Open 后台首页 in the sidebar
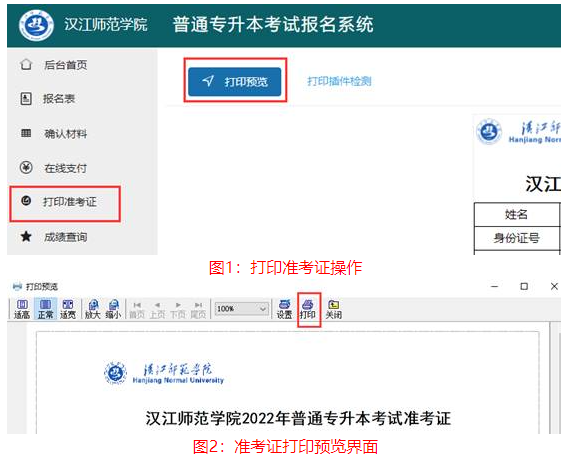Viewport: 574px width, 463px height. pyautogui.click(x=66, y=65)
